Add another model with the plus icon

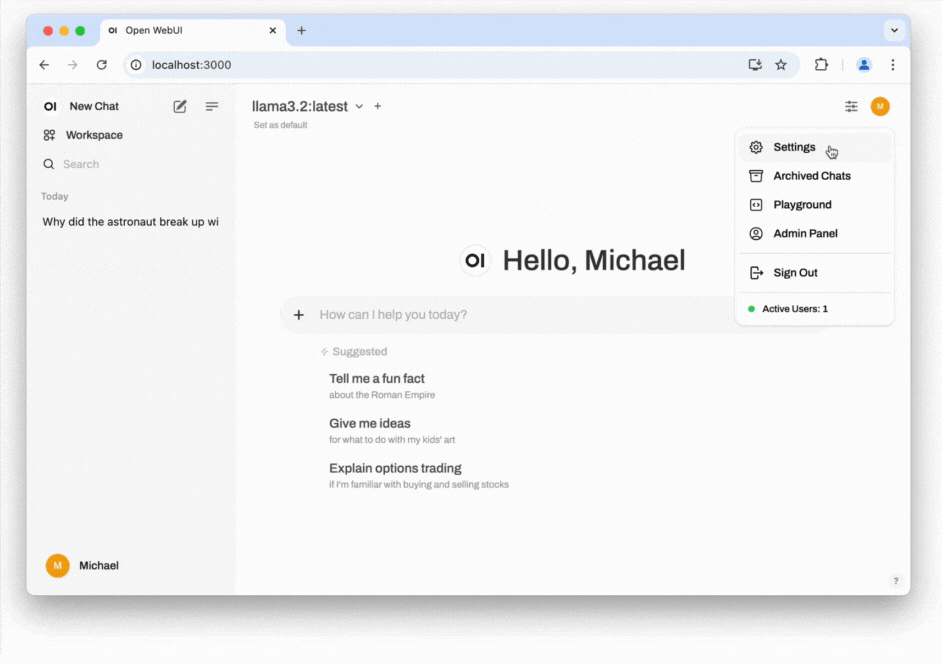point(377,106)
